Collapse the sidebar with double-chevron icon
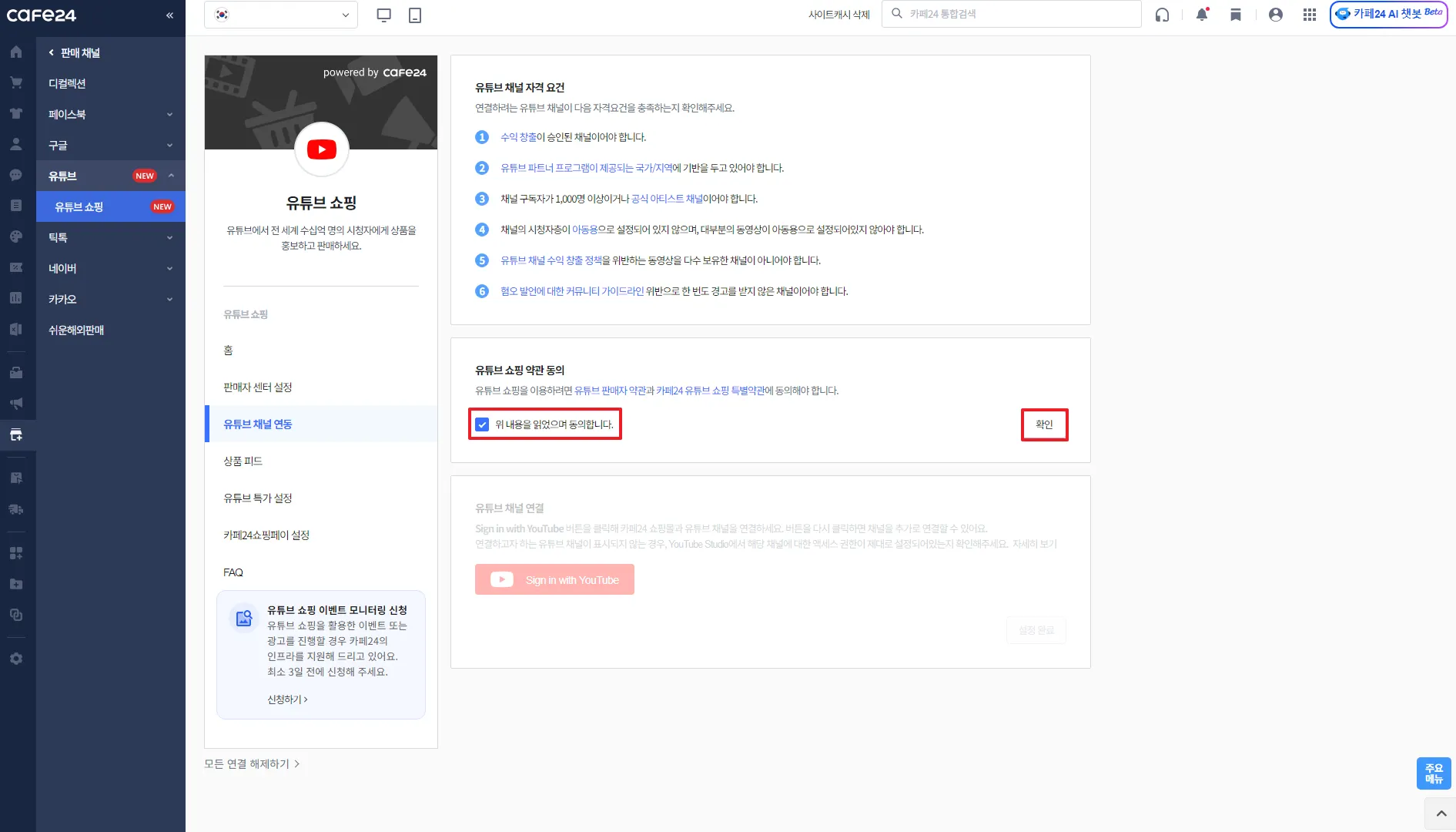1456x832 pixels. click(x=169, y=15)
